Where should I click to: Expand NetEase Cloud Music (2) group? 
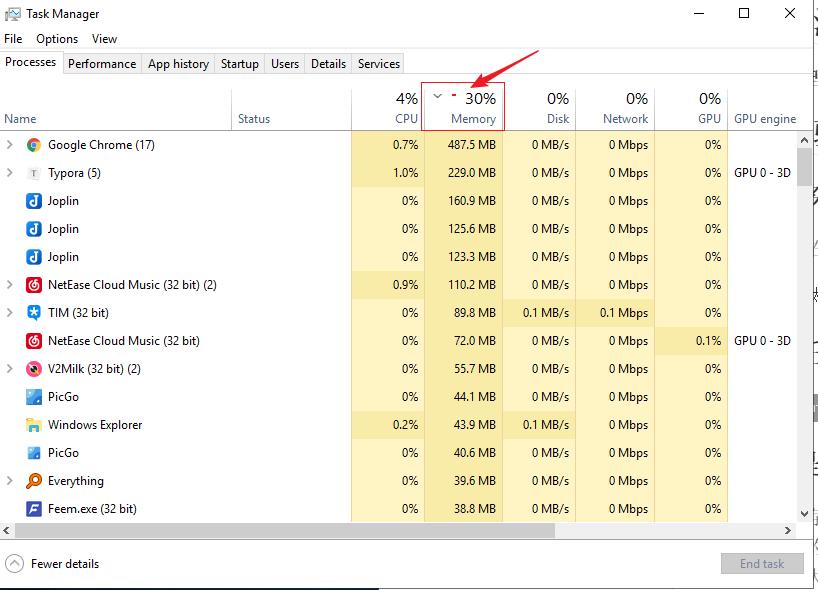[10, 285]
